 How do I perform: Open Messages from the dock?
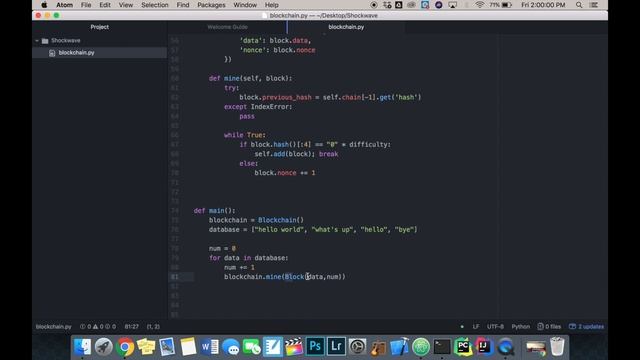pos(231,347)
